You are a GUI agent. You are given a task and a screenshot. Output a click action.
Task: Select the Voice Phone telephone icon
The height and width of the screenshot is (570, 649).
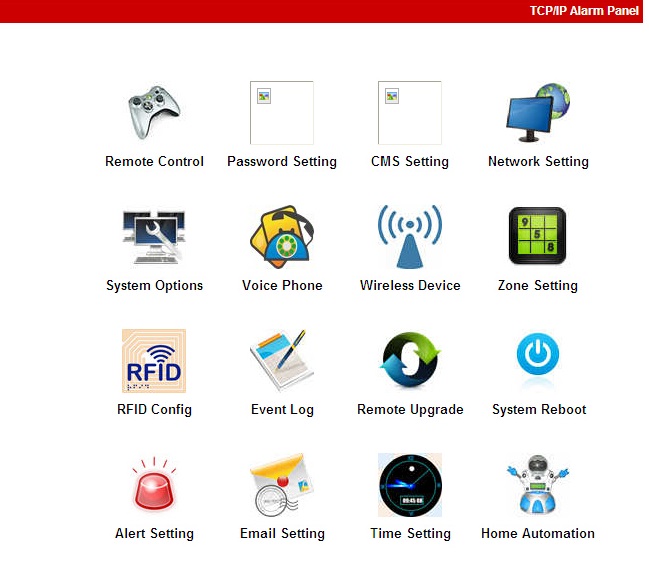coord(282,237)
